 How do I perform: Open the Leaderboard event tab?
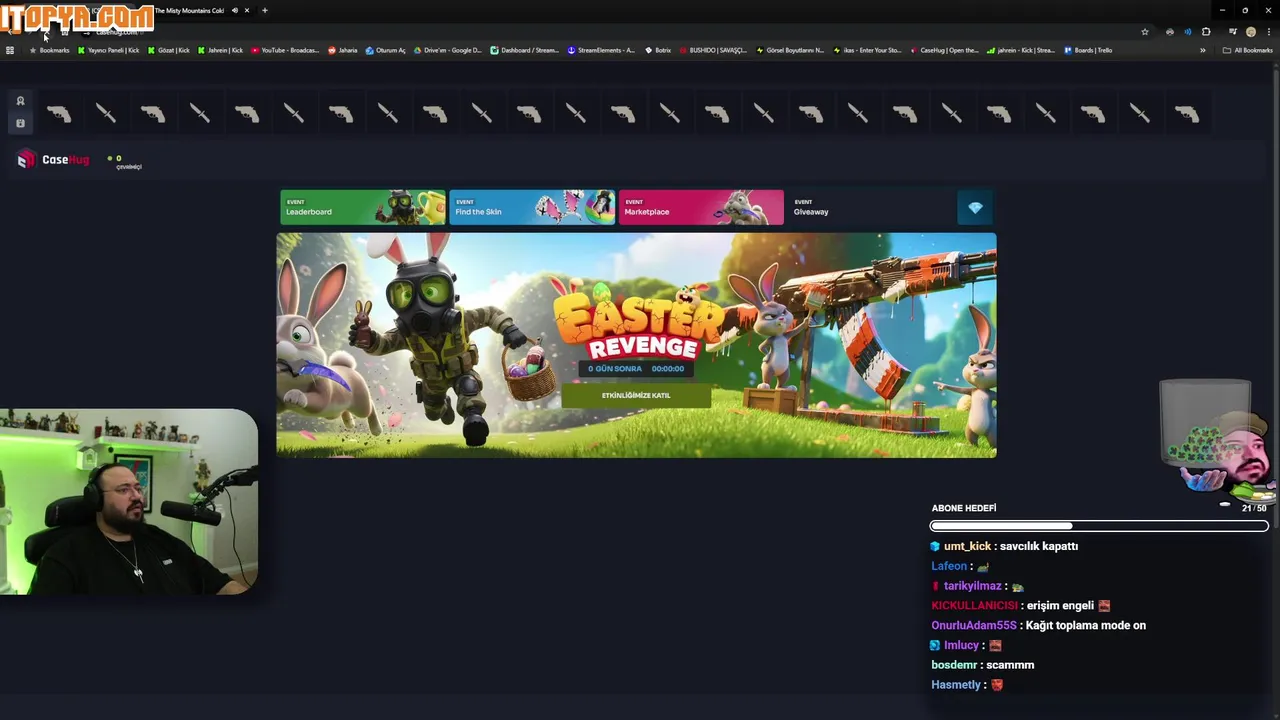[363, 207]
